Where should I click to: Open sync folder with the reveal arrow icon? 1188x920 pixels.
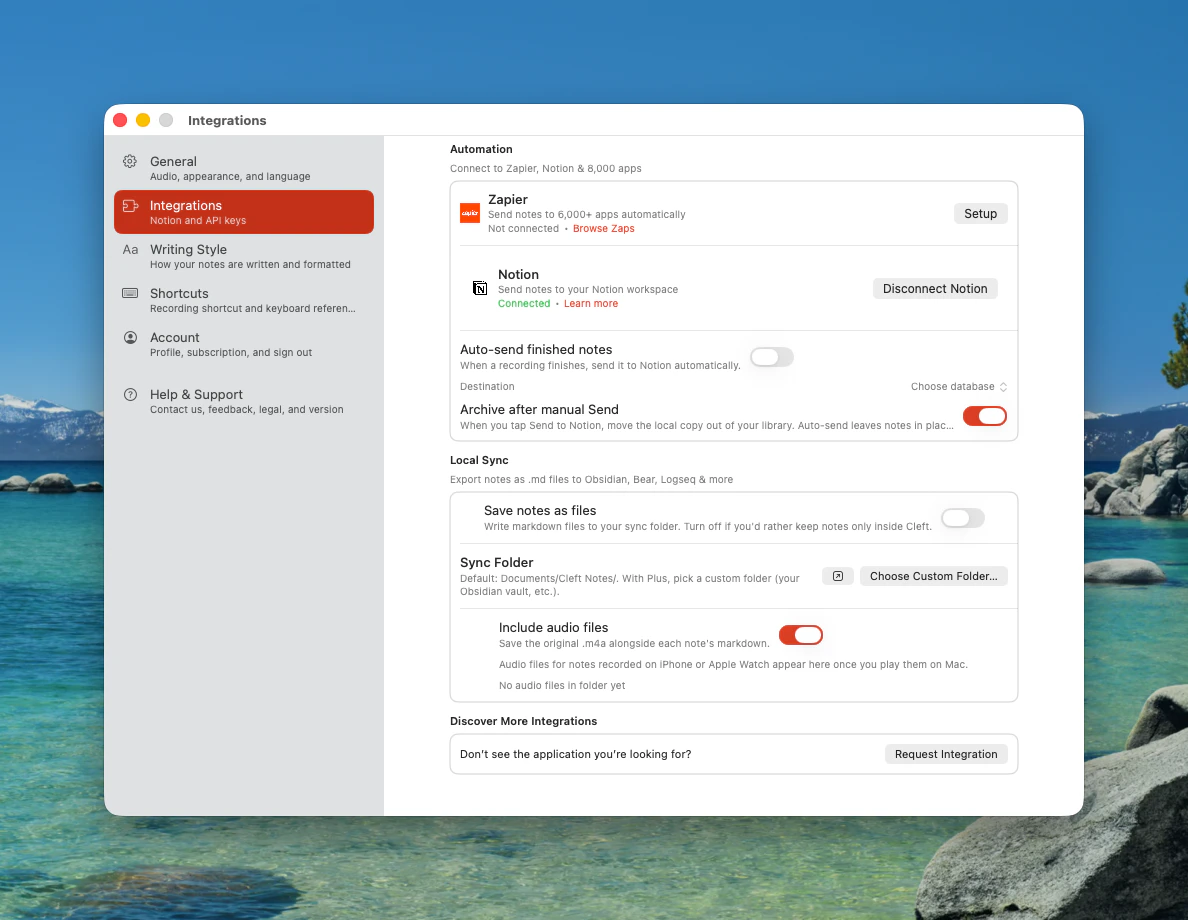click(837, 576)
